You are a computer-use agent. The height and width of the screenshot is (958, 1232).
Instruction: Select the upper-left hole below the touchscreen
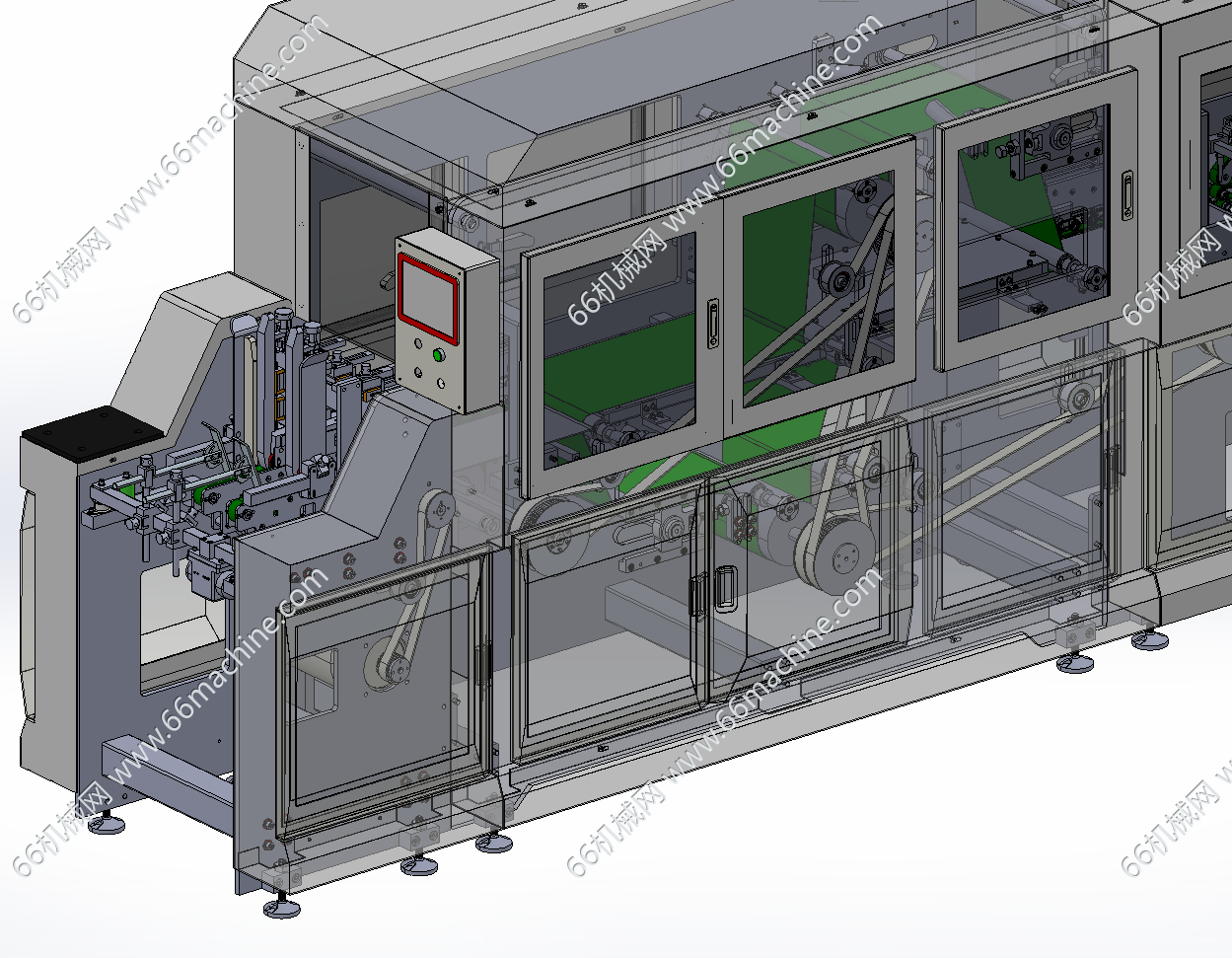point(417,343)
